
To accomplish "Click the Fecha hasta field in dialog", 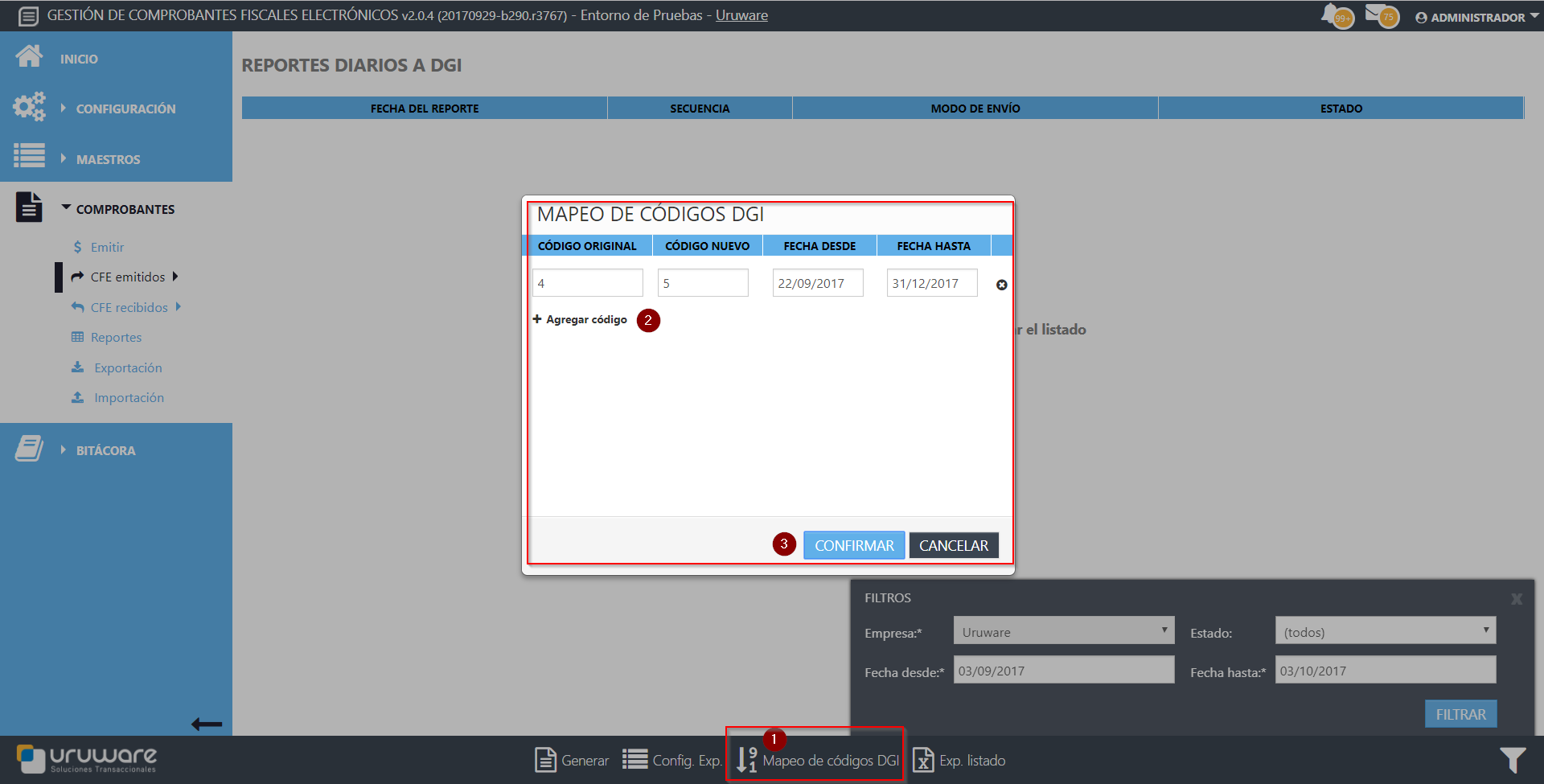I will pyautogui.click(x=931, y=283).
